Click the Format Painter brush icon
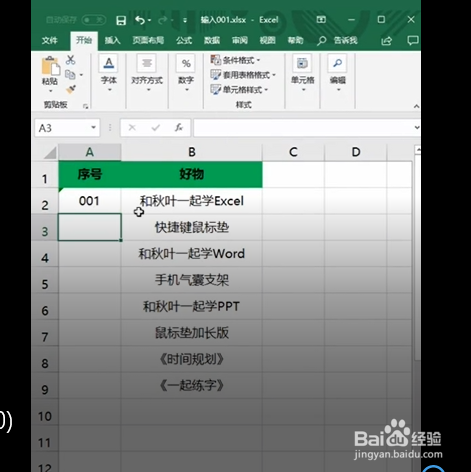Viewport: 471px width, 472px height. (x=71, y=89)
